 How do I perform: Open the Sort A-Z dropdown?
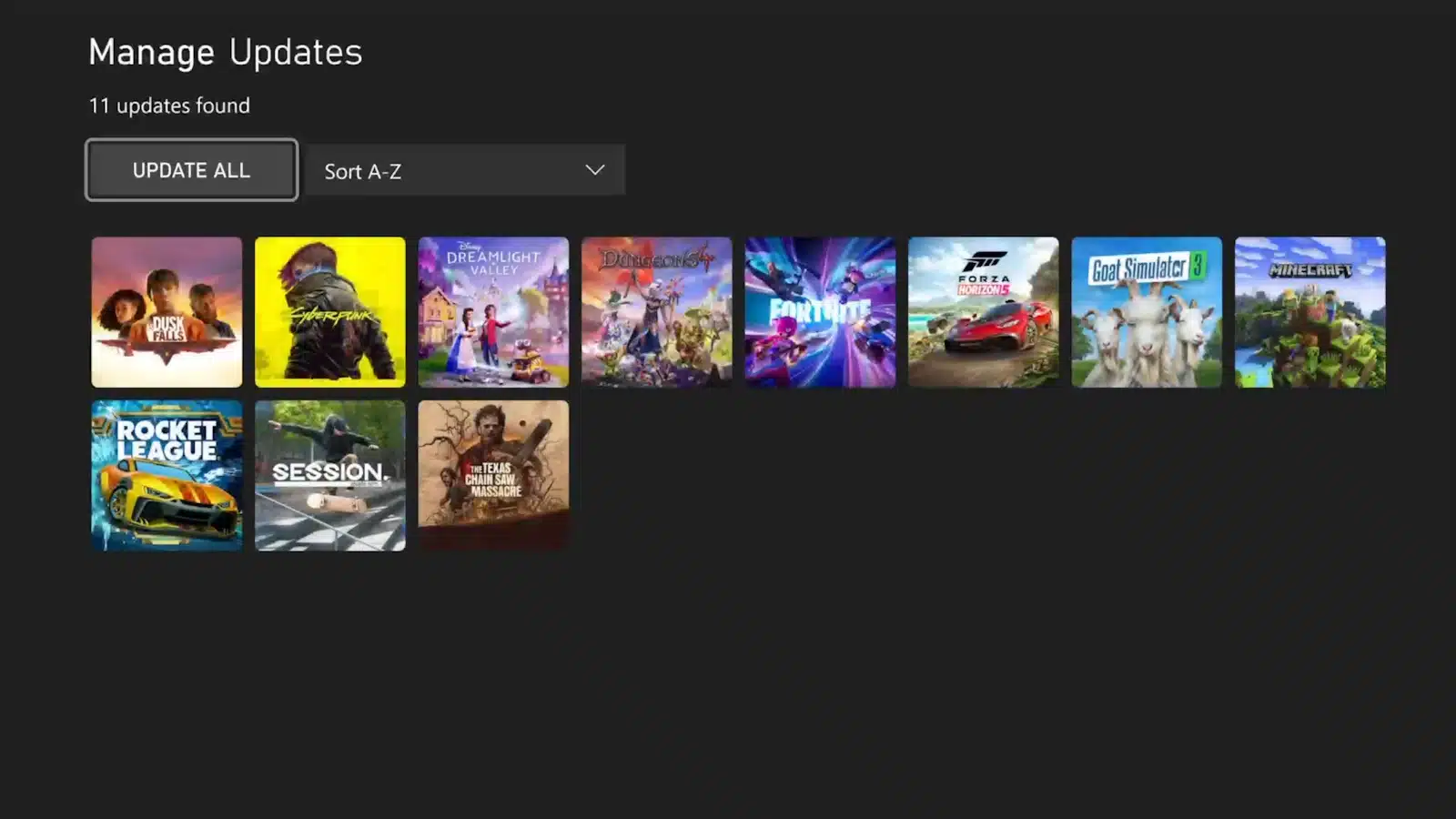click(x=465, y=170)
